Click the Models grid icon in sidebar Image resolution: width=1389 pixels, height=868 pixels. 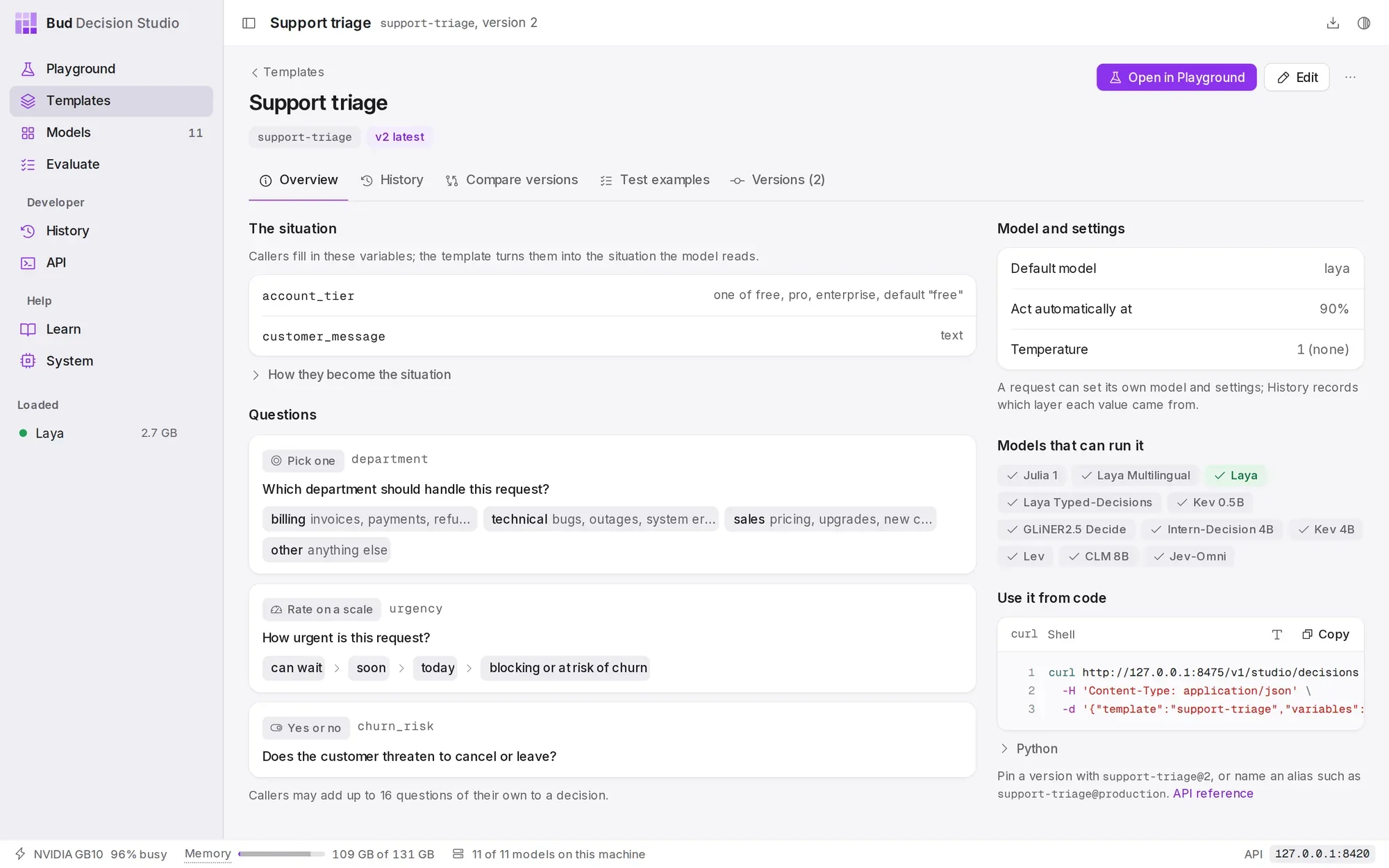[x=28, y=133]
